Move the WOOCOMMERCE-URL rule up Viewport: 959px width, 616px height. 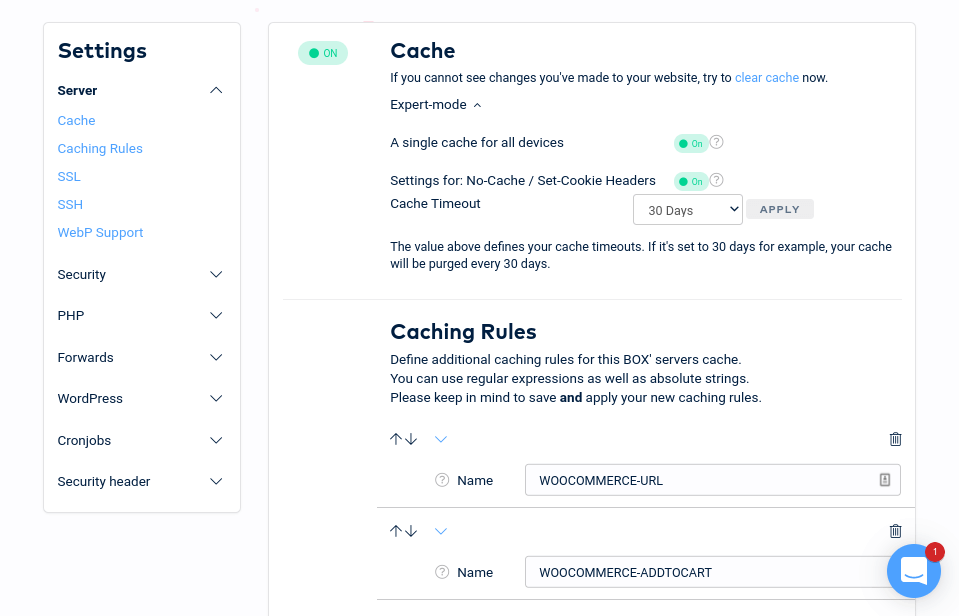(x=396, y=439)
